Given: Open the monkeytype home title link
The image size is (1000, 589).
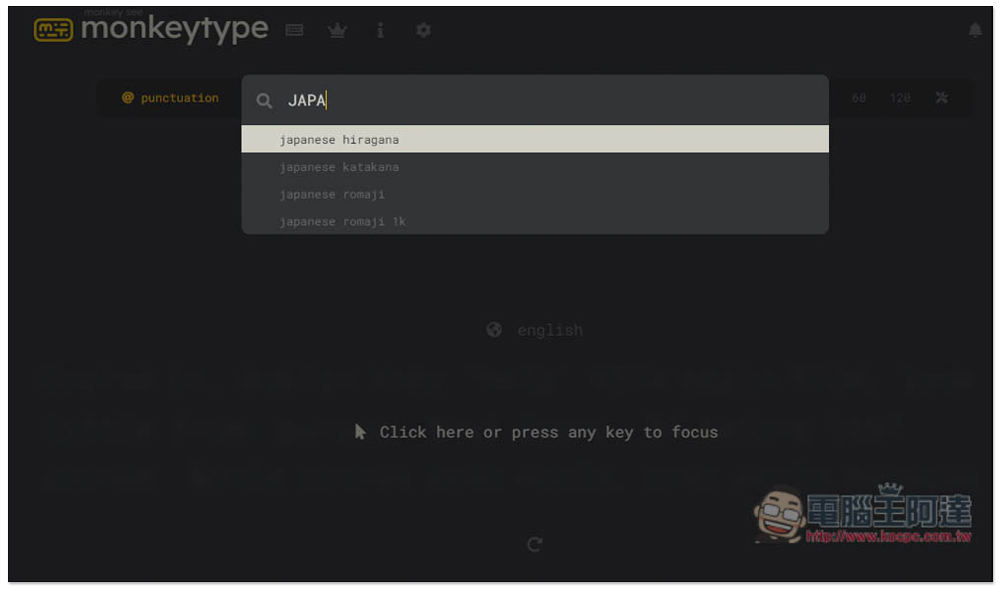Looking at the screenshot, I should (174, 29).
